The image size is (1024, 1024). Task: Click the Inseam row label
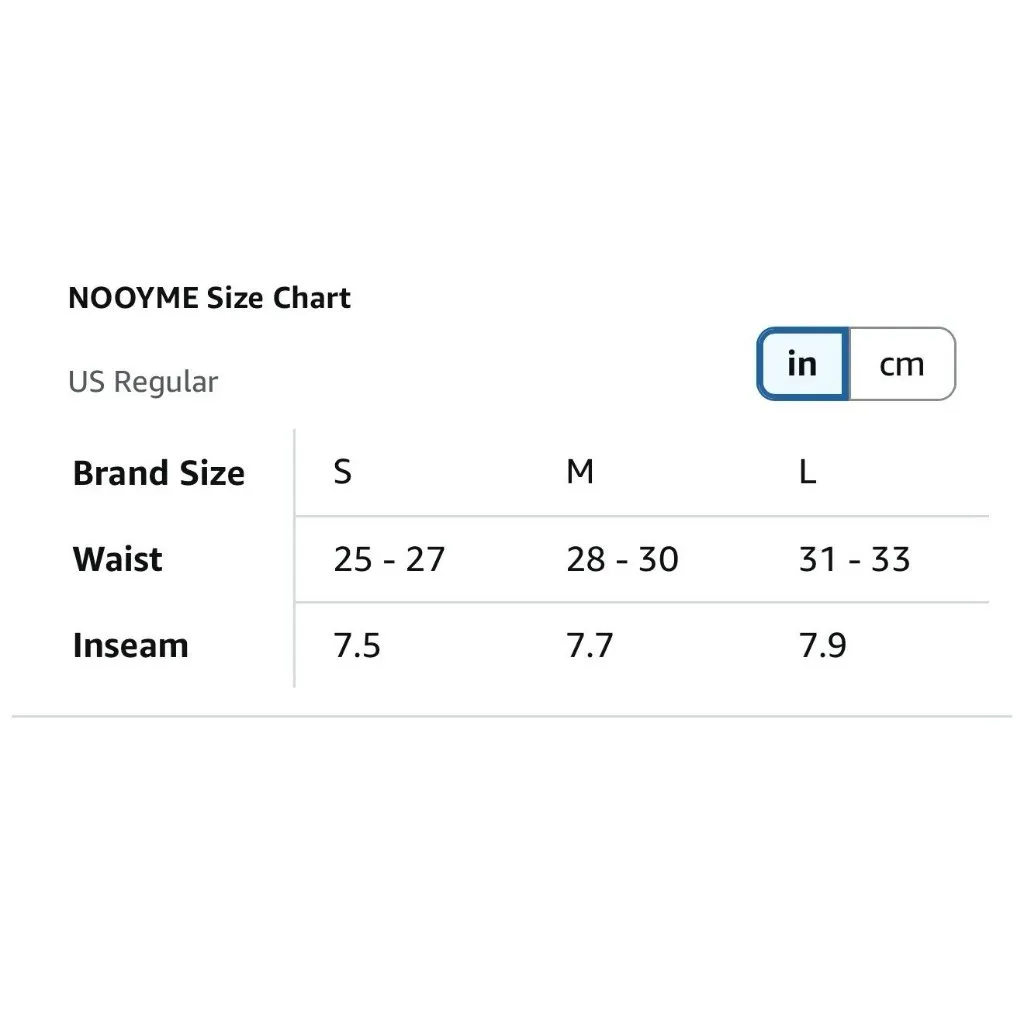130,645
